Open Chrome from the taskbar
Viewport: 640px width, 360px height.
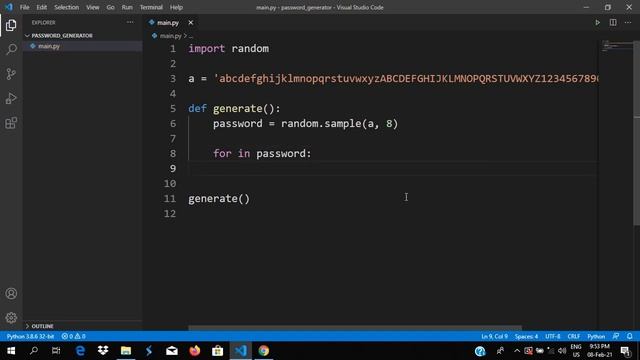click(264, 351)
